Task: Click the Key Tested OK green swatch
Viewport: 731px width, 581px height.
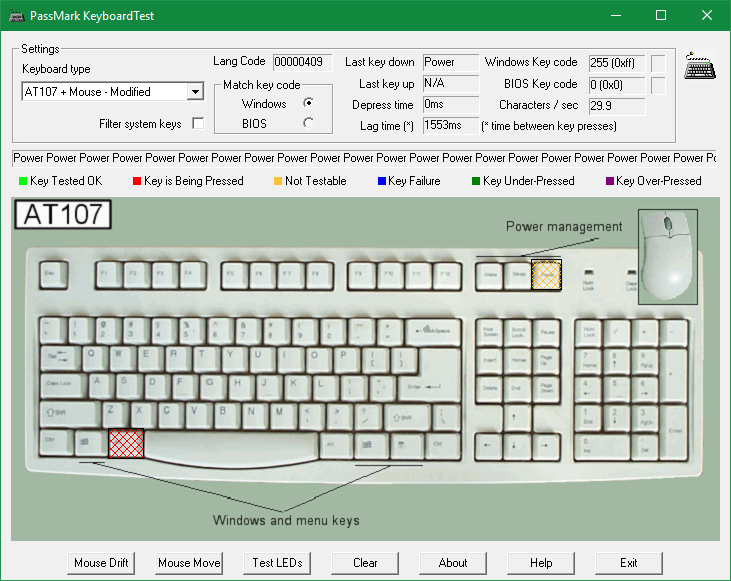Action: [23, 181]
